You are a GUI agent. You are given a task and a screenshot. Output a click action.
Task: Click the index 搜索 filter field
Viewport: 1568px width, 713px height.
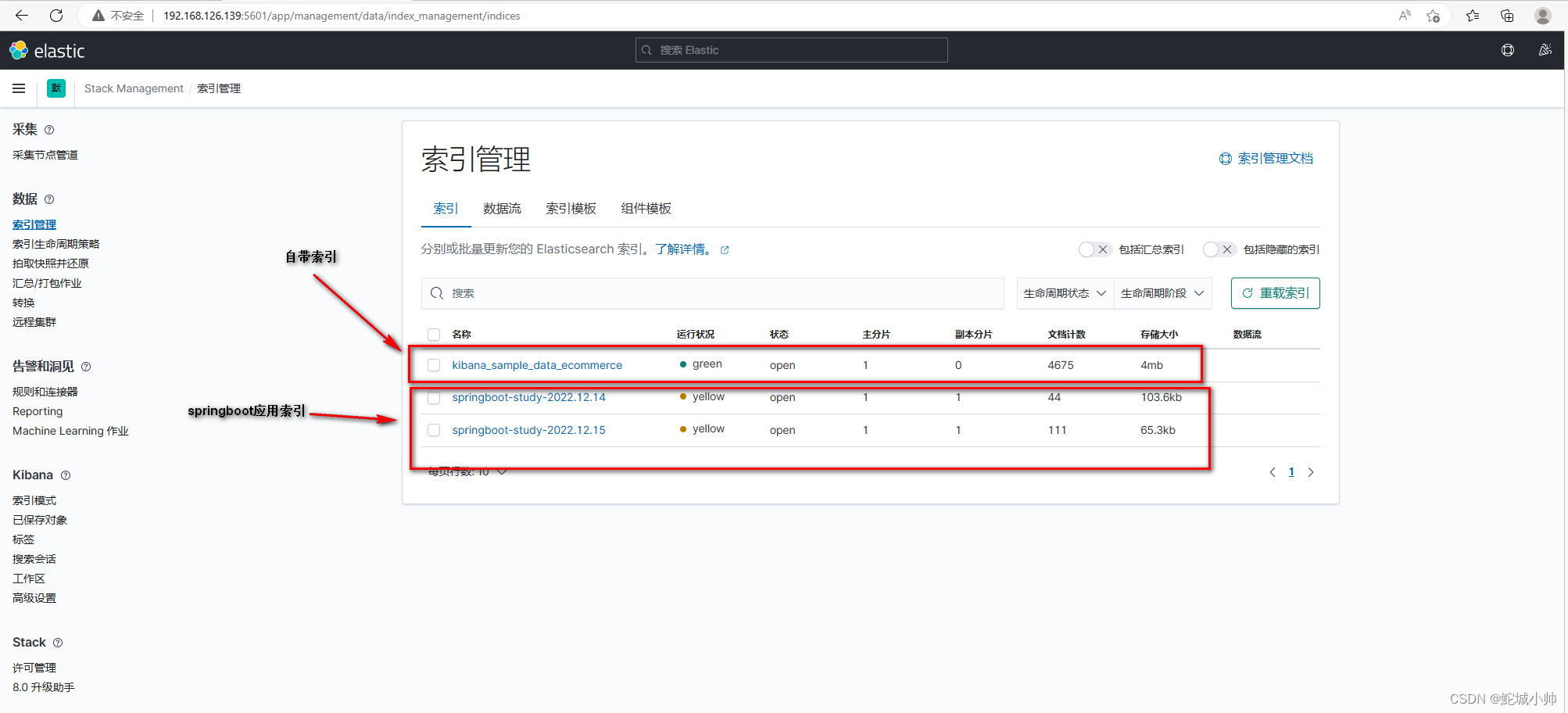click(x=712, y=293)
